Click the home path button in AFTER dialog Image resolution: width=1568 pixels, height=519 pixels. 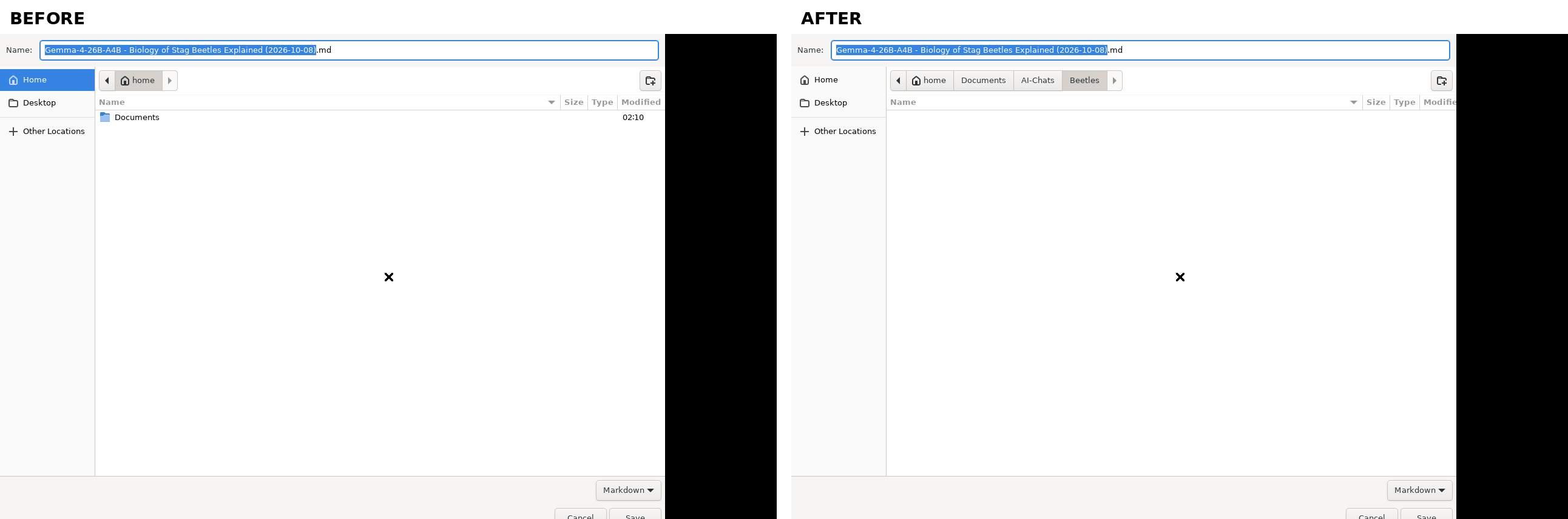pos(930,80)
